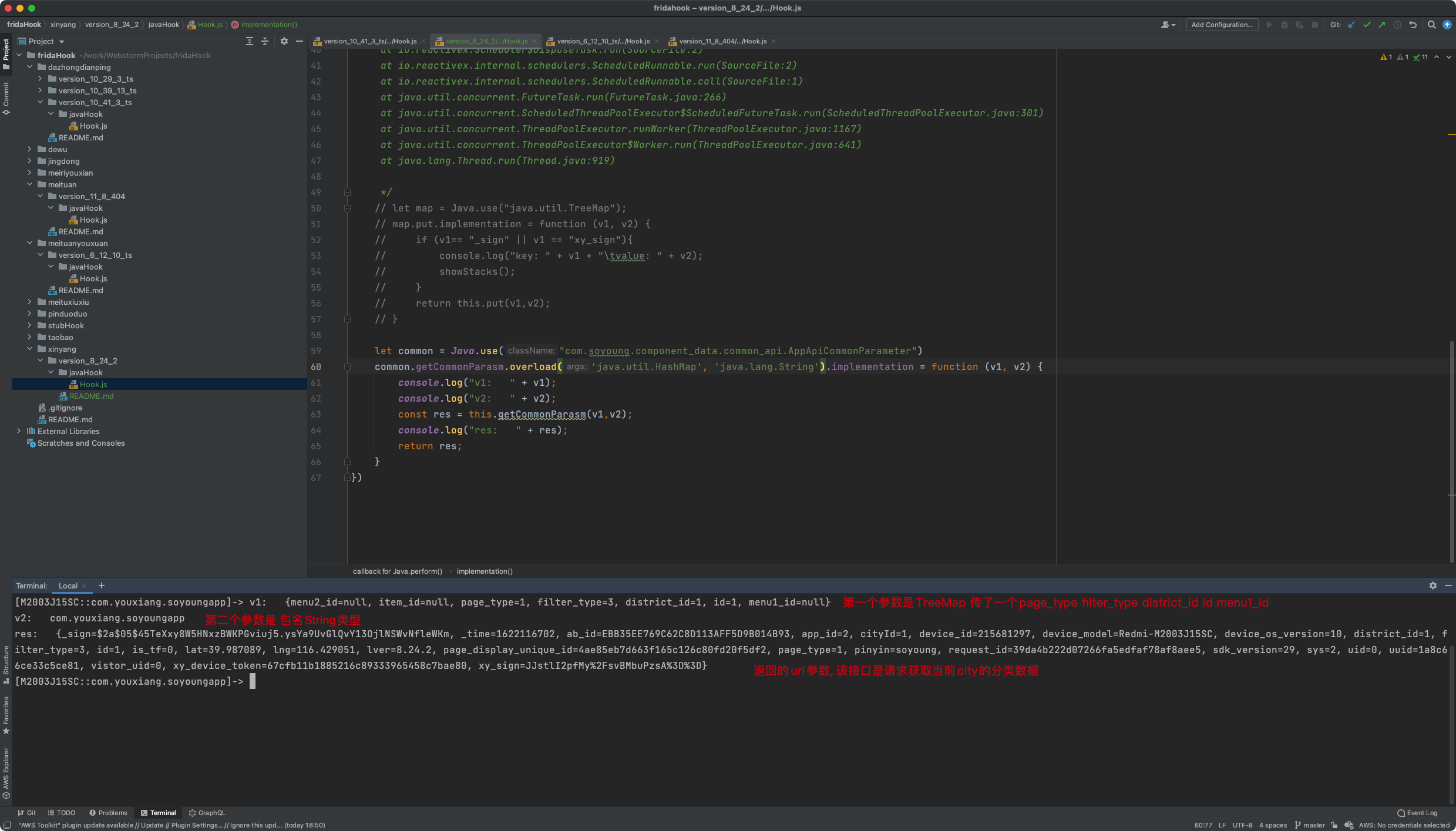Expand the taobao folder
Screen dimensions: 1456x831
[30, 337]
